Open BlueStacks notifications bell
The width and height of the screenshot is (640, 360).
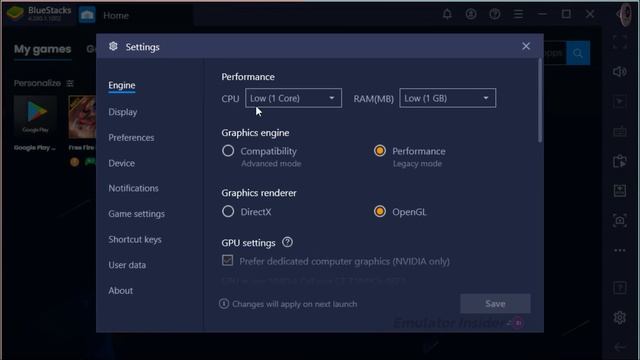[447, 14]
